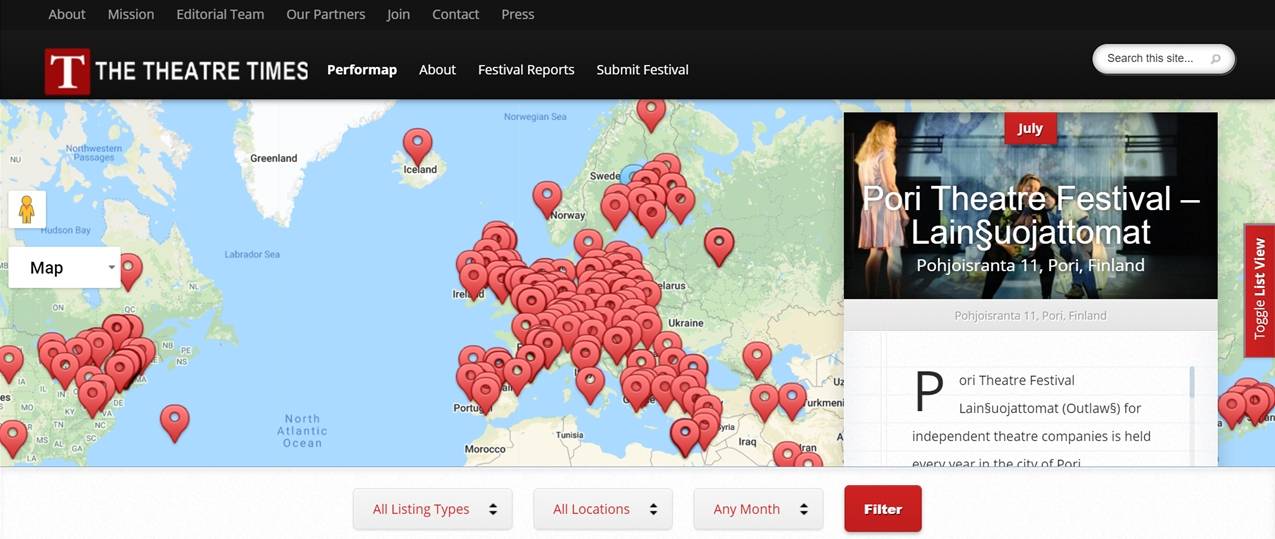The height and width of the screenshot is (539, 1275).
Task: Click Toggle List View tab
Action: (1259, 290)
